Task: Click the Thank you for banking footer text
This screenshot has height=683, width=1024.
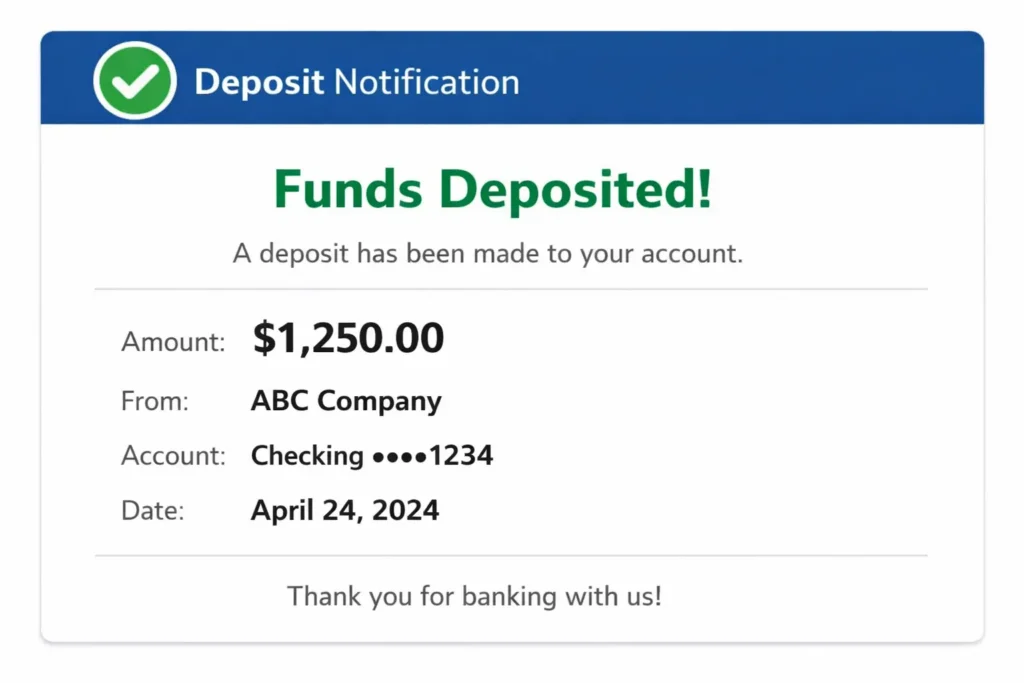Action: pos(475,597)
